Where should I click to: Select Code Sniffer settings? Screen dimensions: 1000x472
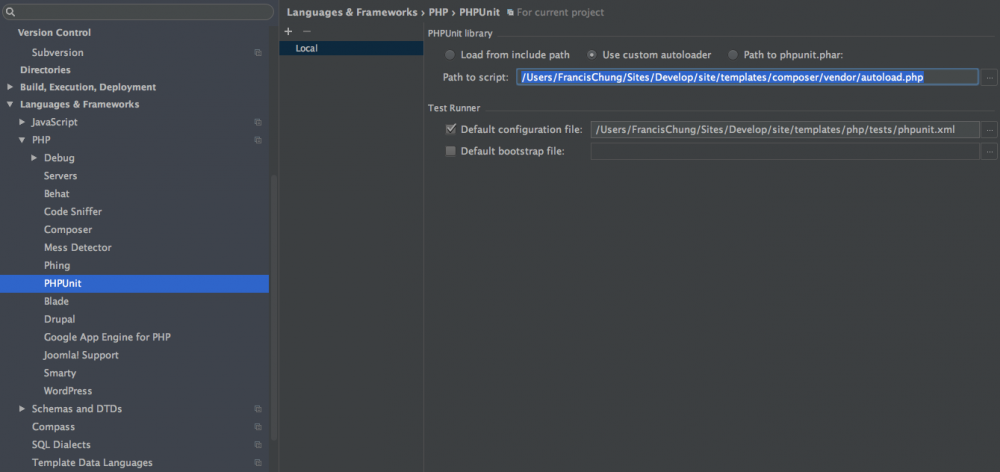point(73,211)
